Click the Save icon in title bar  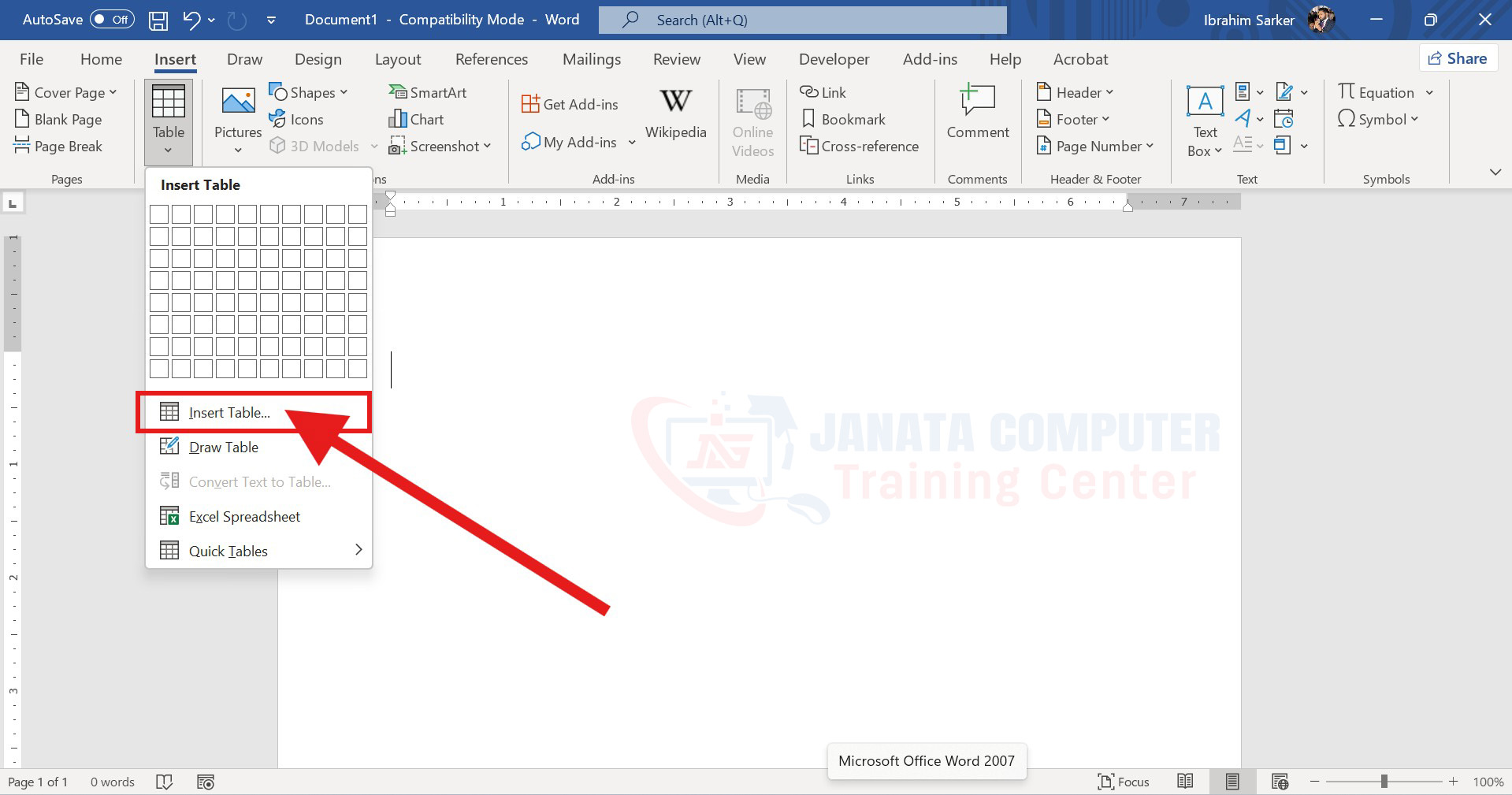click(158, 20)
